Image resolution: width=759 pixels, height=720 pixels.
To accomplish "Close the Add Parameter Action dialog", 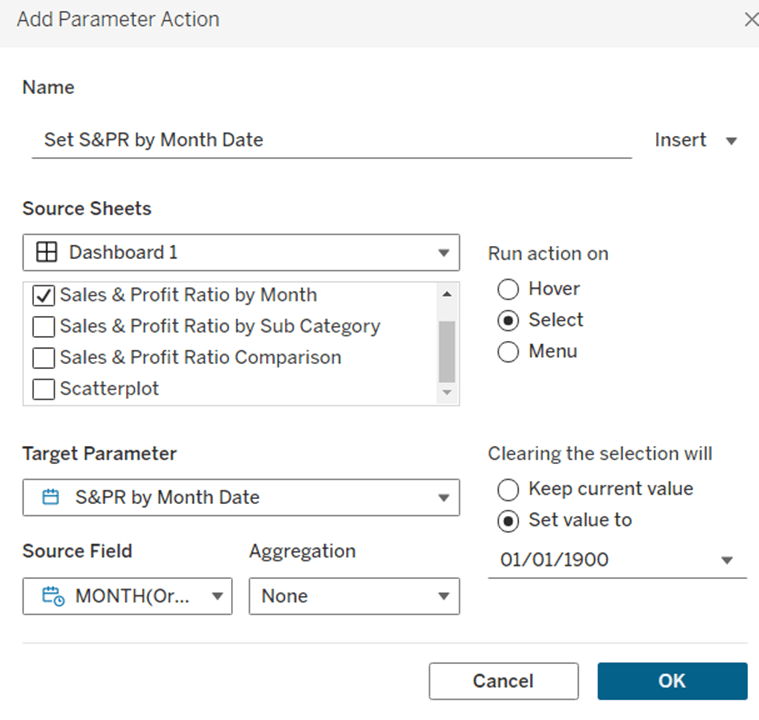I will (750, 19).
